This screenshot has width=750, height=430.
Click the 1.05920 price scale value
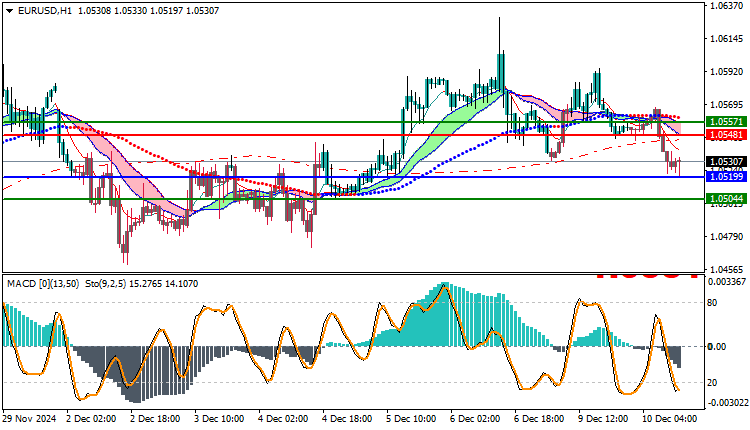coord(728,72)
